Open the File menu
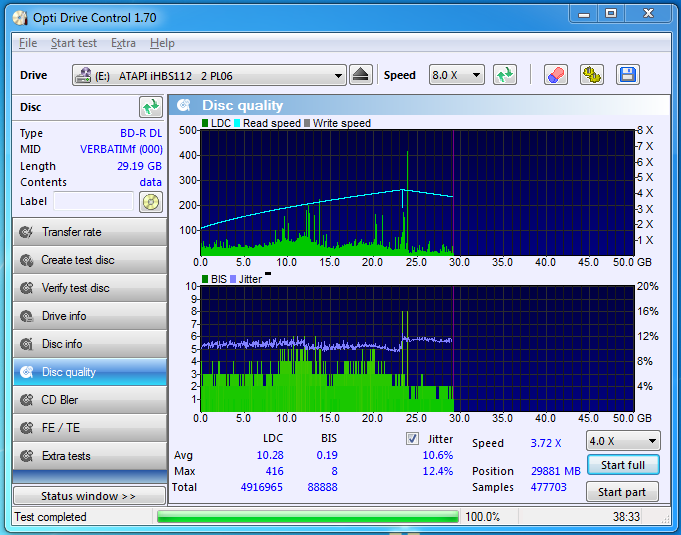Screen dimensions: 681x535 pyautogui.click(x=28, y=43)
